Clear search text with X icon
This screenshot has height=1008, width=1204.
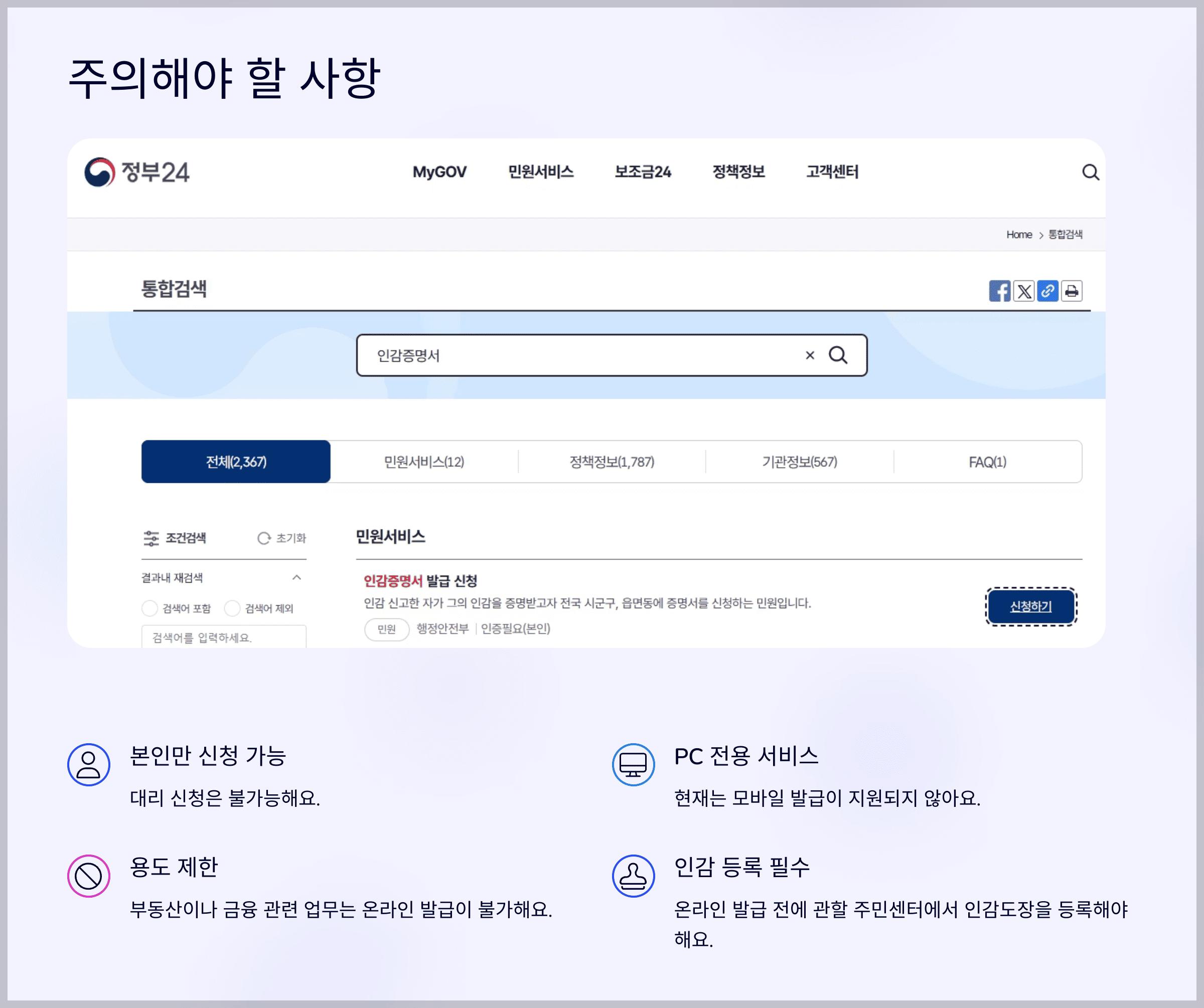click(x=810, y=355)
